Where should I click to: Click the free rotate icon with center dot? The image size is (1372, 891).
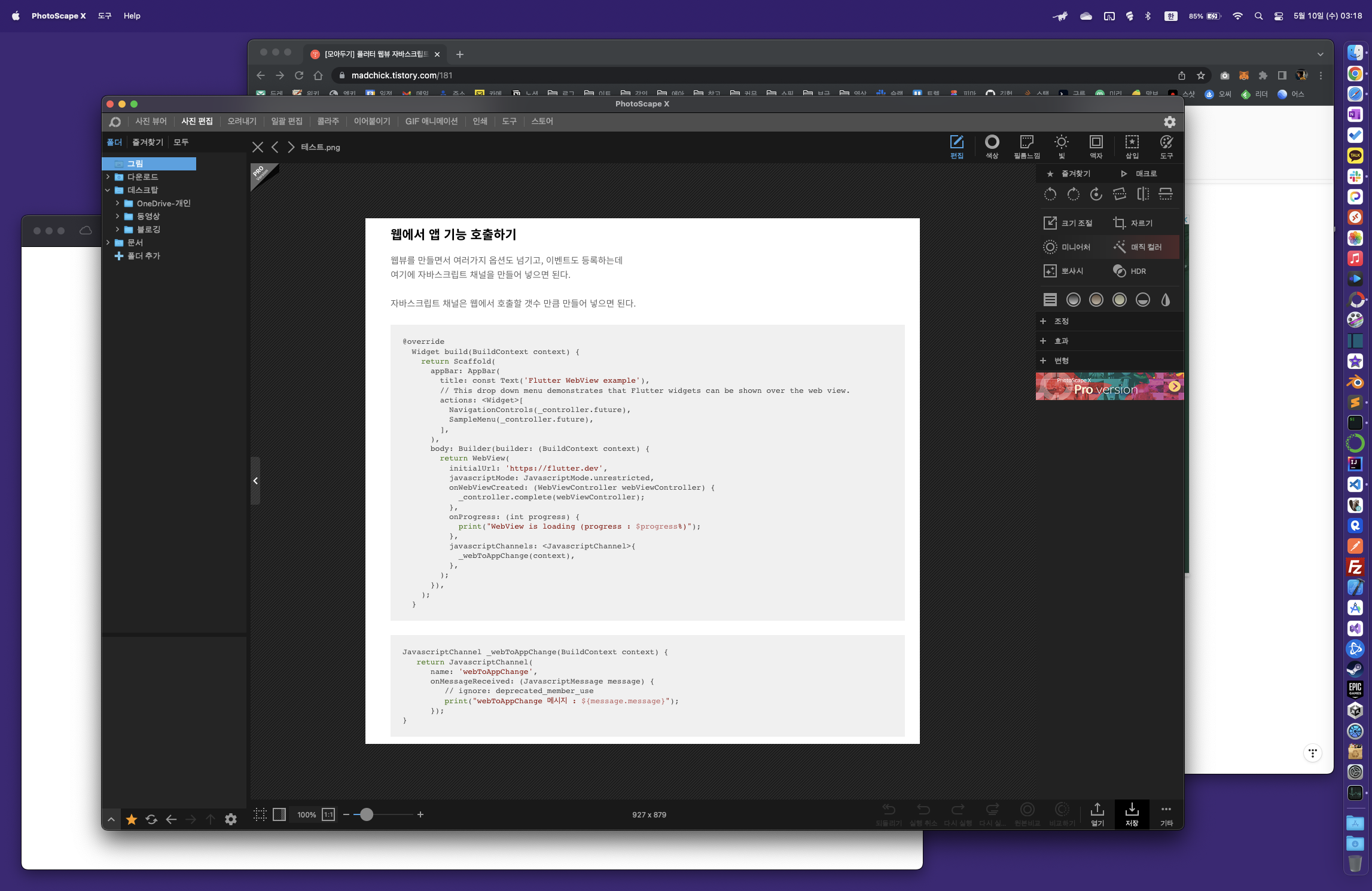(1096, 194)
